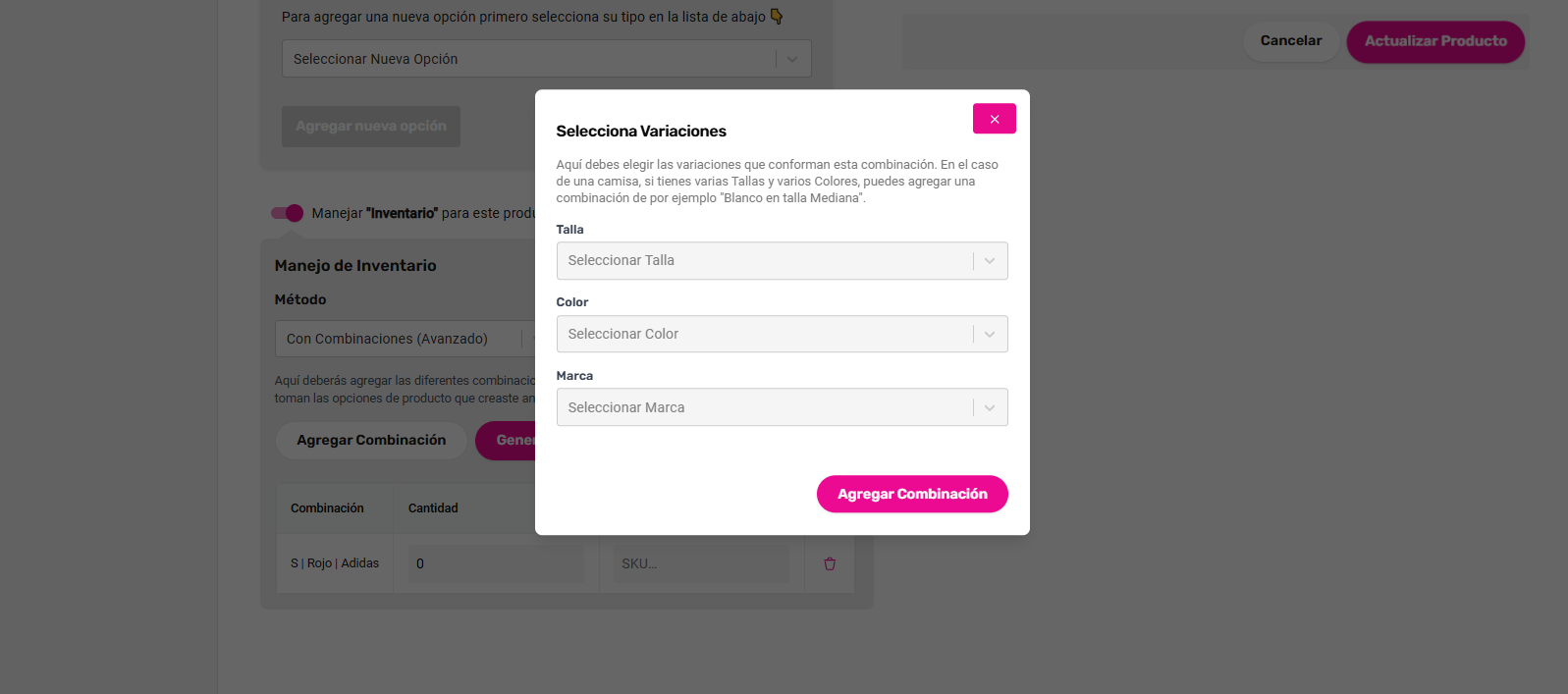Click the Seleccionar Nueva Opción chevron icon
The width and height of the screenshot is (1568, 694).
[x=792, y=59]
